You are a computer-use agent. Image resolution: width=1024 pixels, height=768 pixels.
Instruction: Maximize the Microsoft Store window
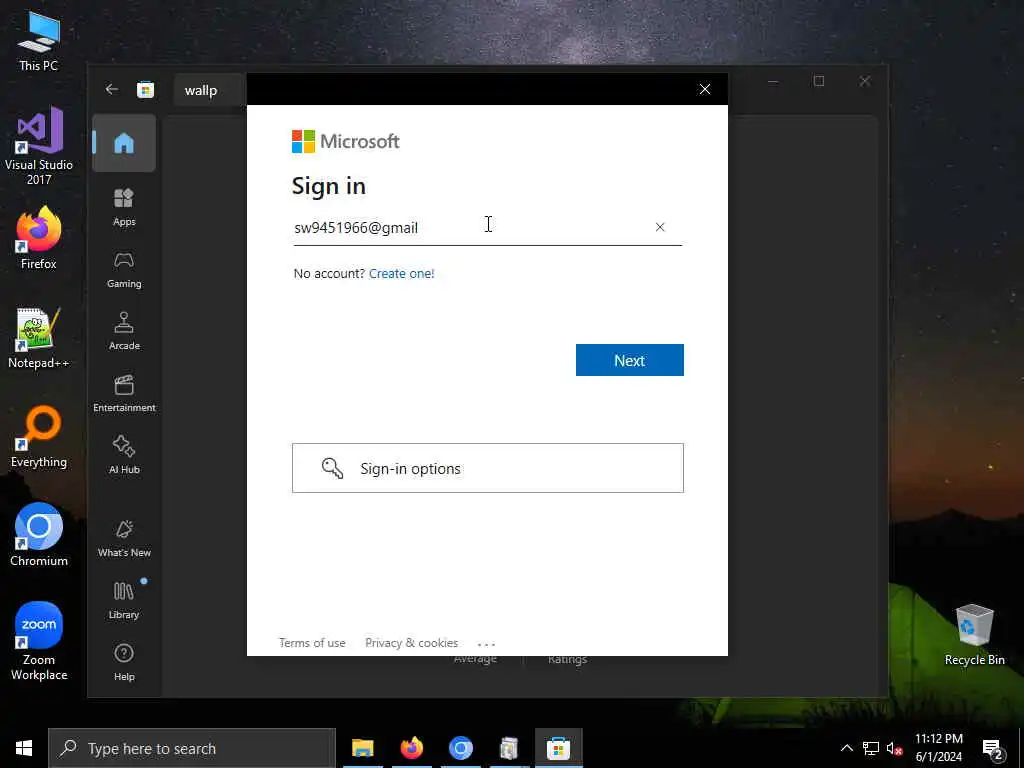tap(819, 81)
